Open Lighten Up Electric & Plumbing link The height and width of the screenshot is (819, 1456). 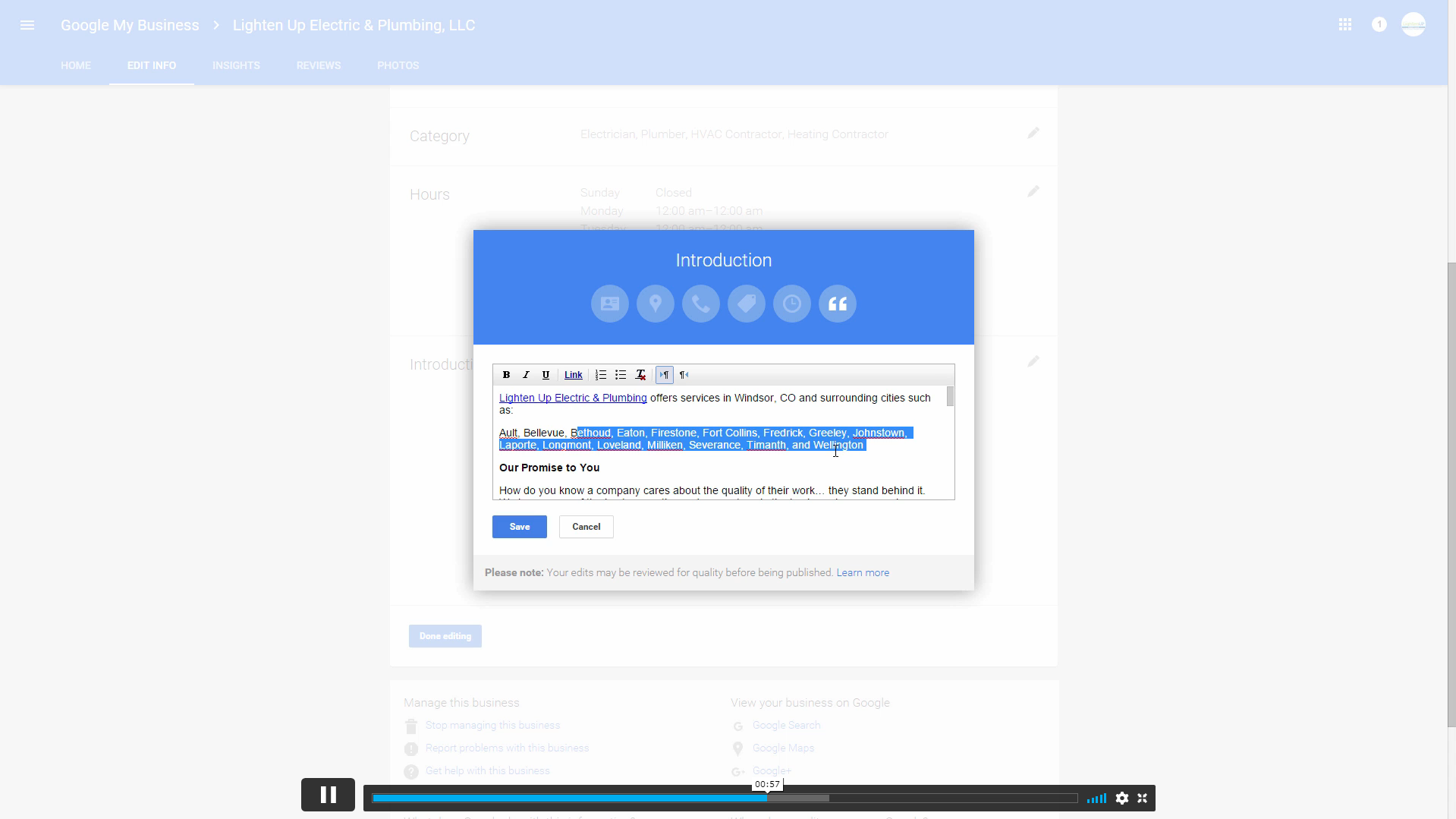pyautogui.click(x=573, y=398)
